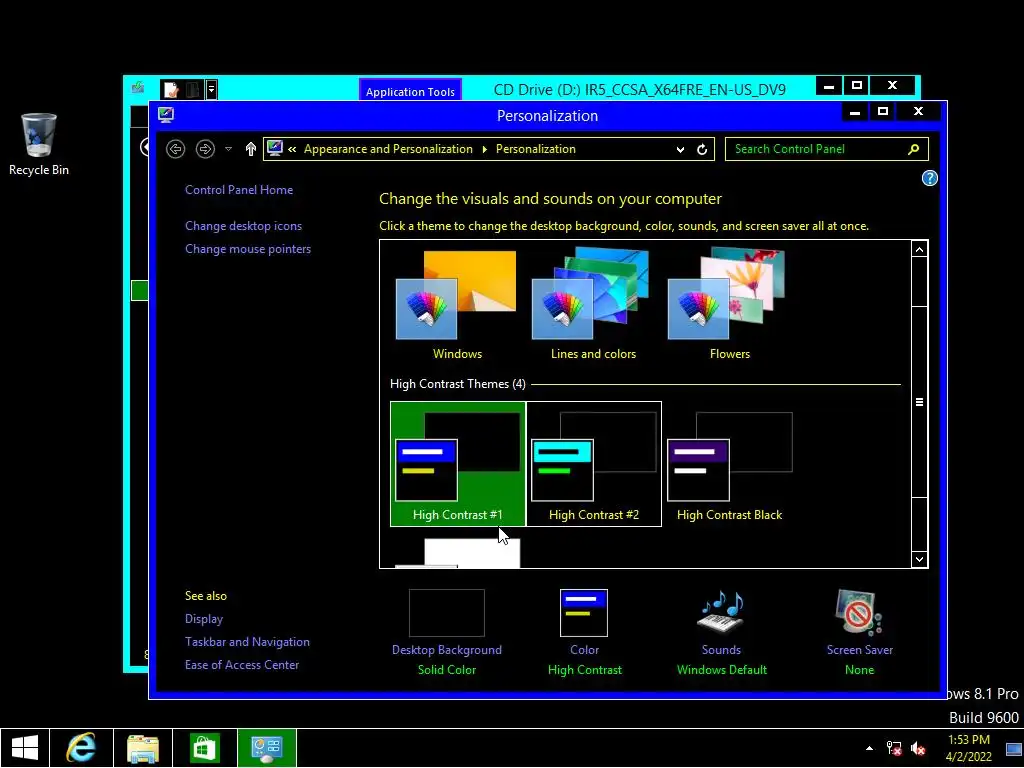
Task: Open Taskbar and Navigation link
Action: pos(247,641)
